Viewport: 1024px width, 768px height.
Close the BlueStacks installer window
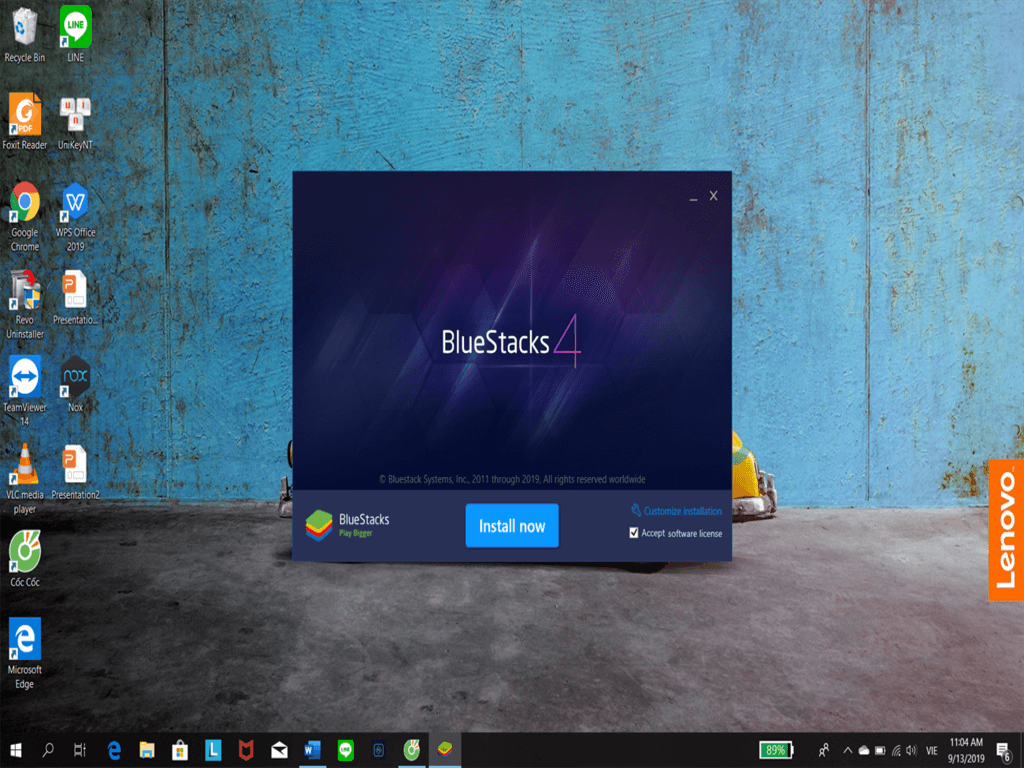(x=713, y=196)
